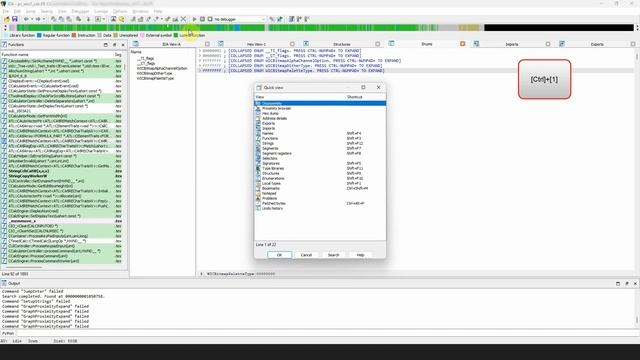Select Structures row in Quick view
Screen dimensions: 640x360
[x=320, y=173]
